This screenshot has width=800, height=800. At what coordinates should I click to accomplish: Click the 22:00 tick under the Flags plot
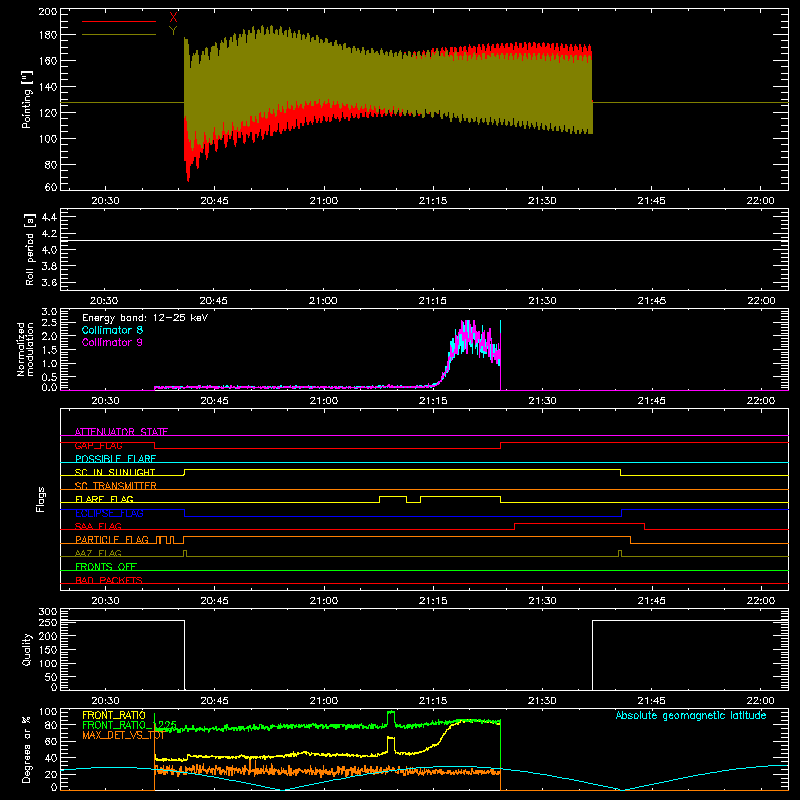[x=760, y=601]
